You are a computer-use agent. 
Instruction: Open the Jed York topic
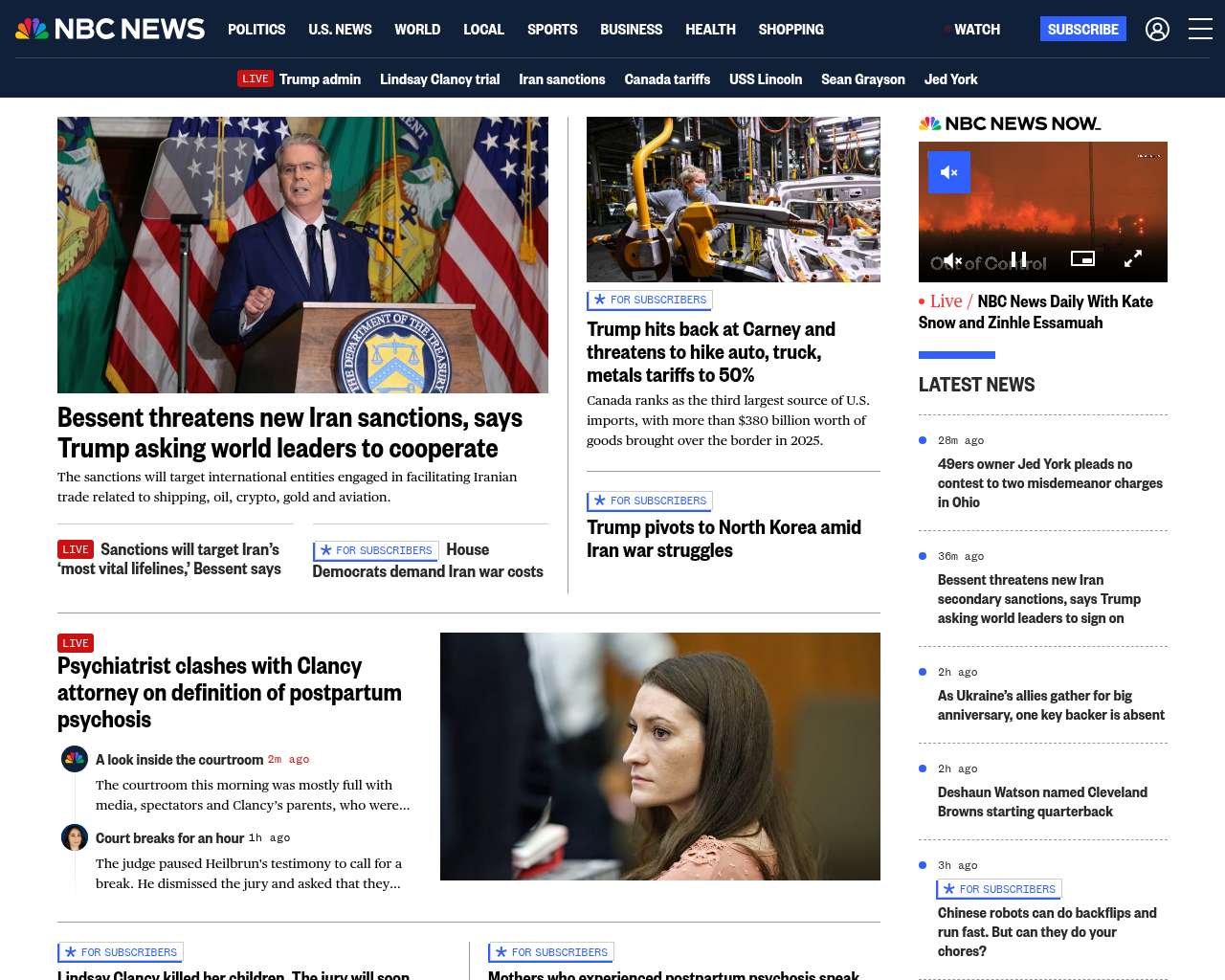click(x=951, y=79)
